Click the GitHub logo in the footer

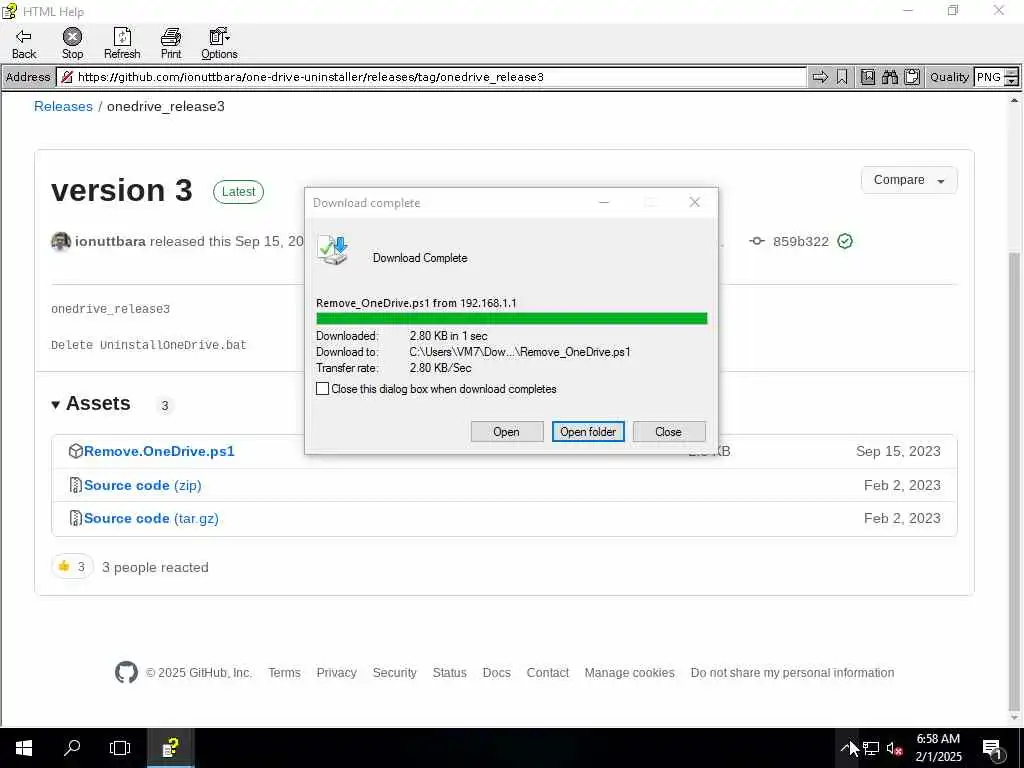tap(127, 673)
